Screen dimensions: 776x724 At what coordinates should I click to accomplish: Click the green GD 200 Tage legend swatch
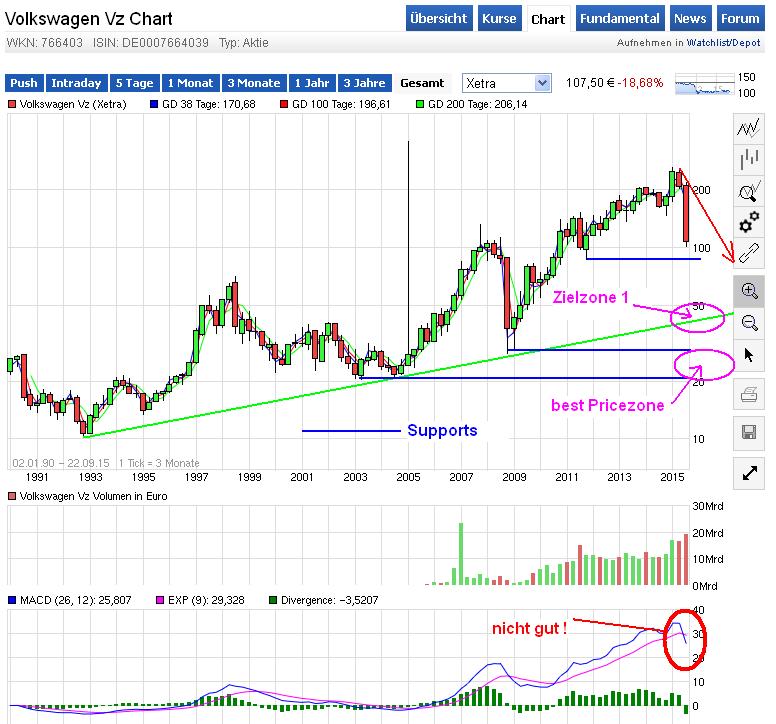pyautogui.click(x=420, y=104)
